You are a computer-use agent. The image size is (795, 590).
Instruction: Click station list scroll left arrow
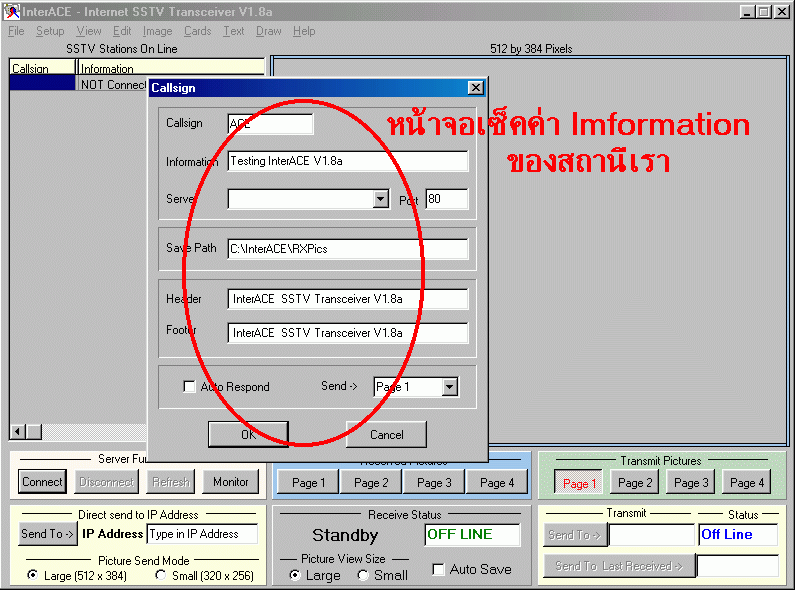click(x=18, y=431)
